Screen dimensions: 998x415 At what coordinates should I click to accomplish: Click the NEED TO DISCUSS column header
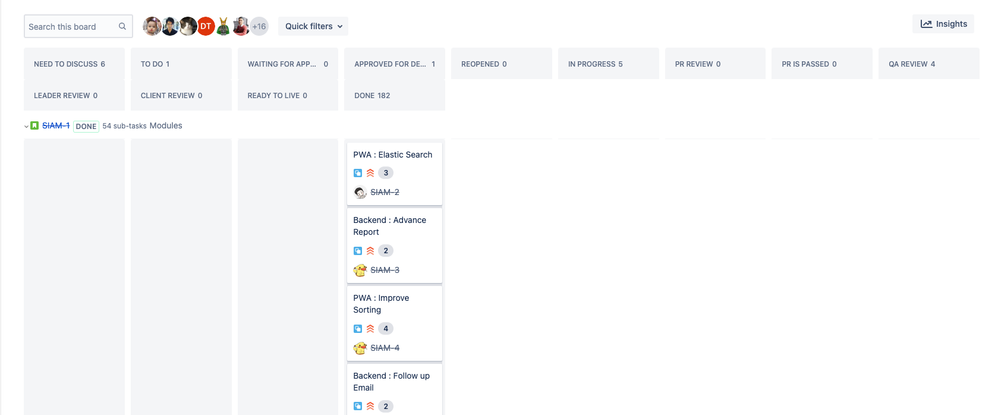74,64
